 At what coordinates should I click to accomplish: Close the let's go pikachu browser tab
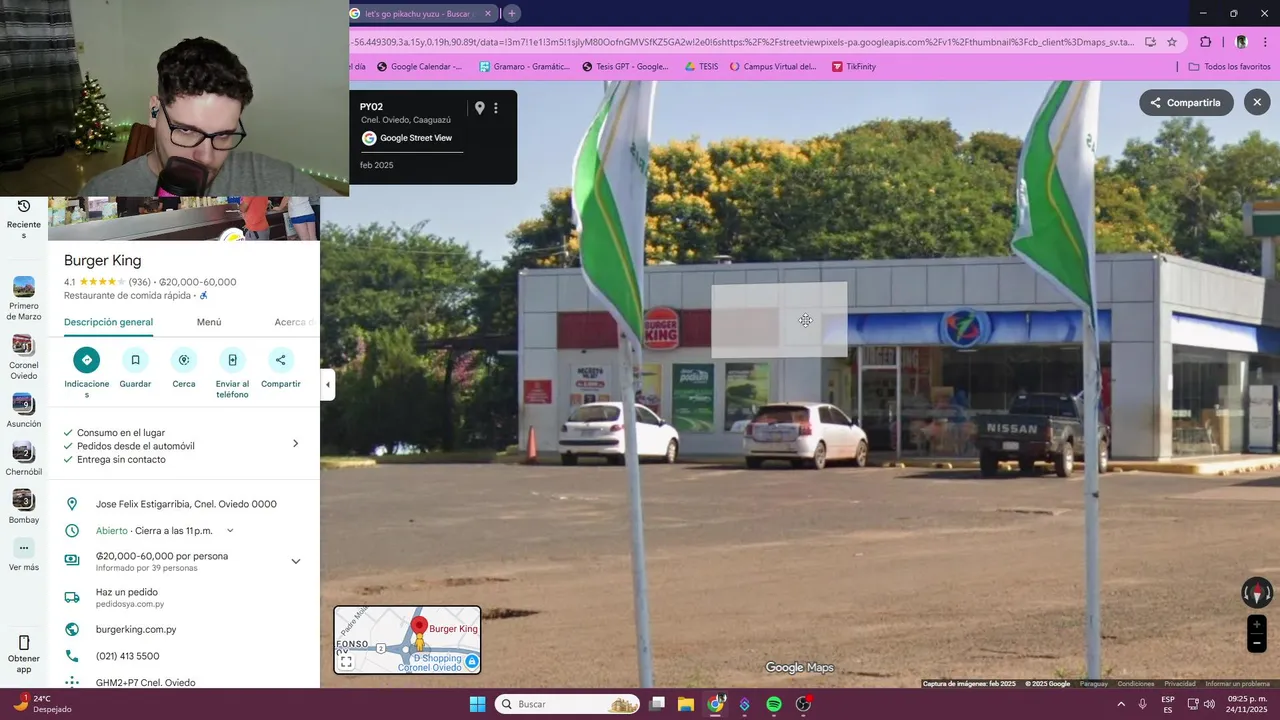point(488,14)
